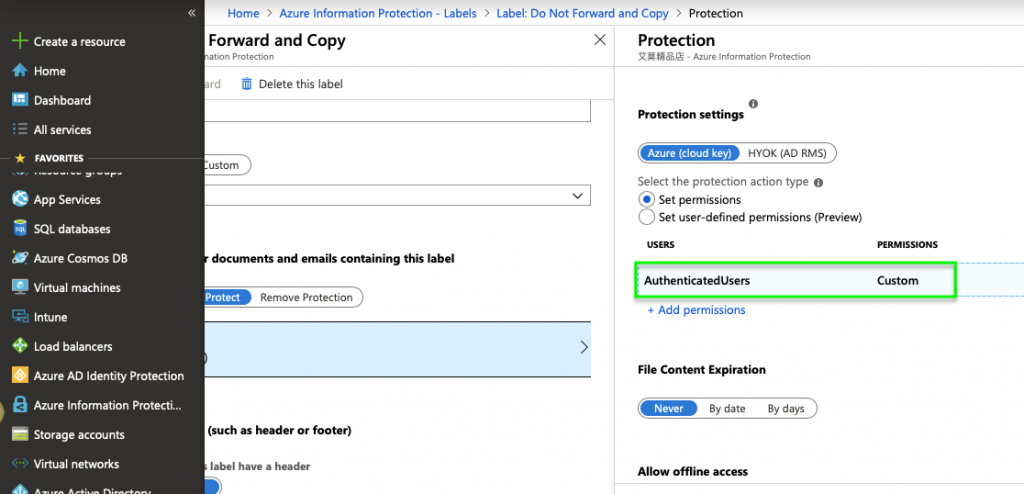Open the Azure Cosmos DB icon

[x=18, y=258]
